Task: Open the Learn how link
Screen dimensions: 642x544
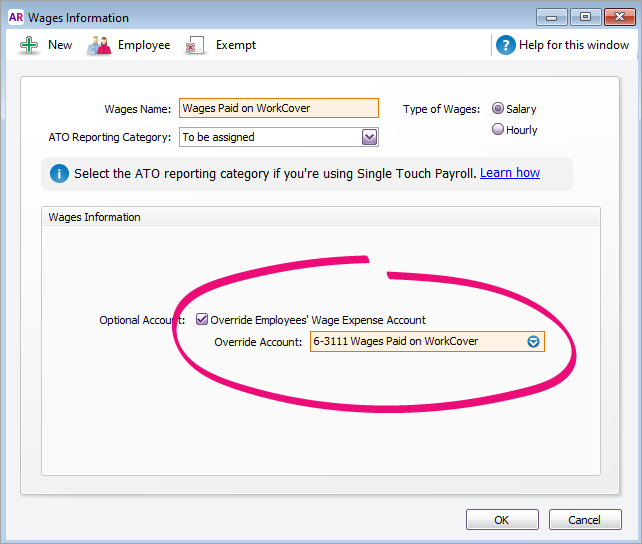Action: pos(509,173)
